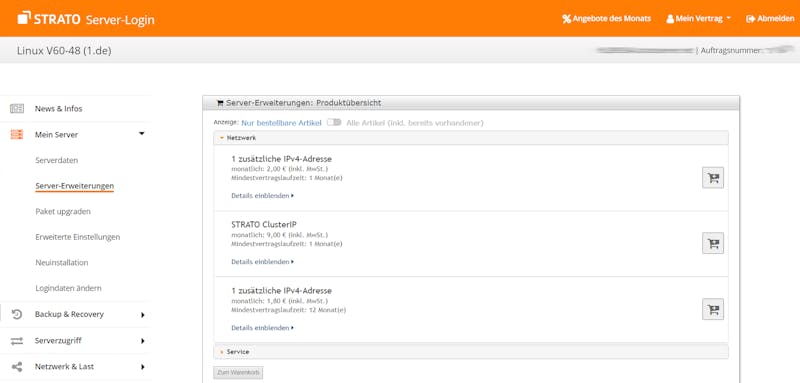Add STRATO ClusterIP to cart
This screenshot has height=383, width=800.
pos(713,243)
